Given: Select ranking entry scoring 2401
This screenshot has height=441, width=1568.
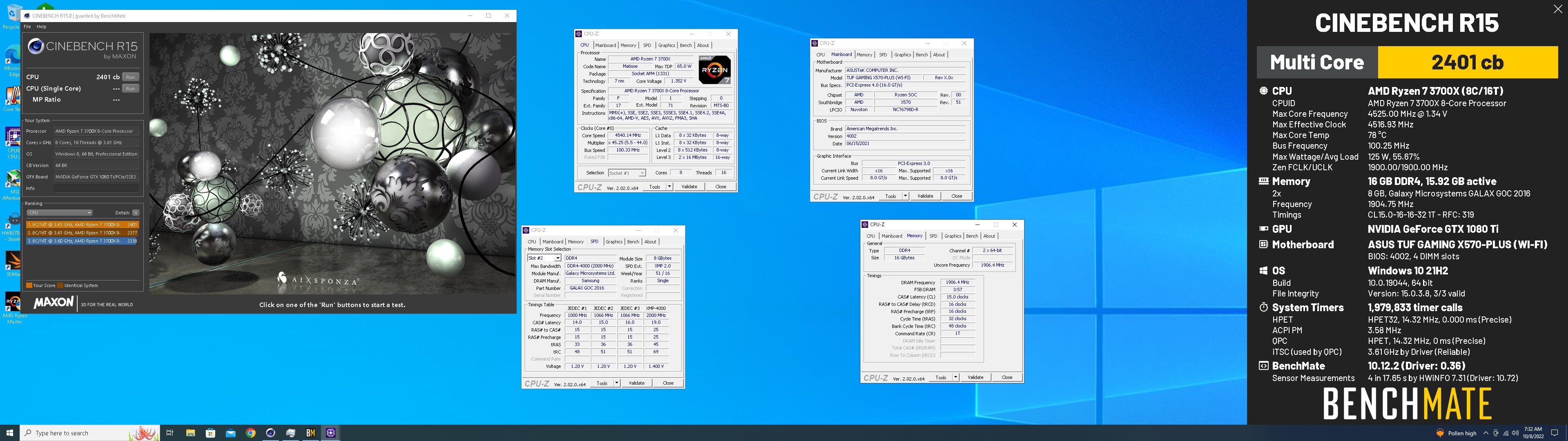Looking at the screenshot, I should [82, 225].
